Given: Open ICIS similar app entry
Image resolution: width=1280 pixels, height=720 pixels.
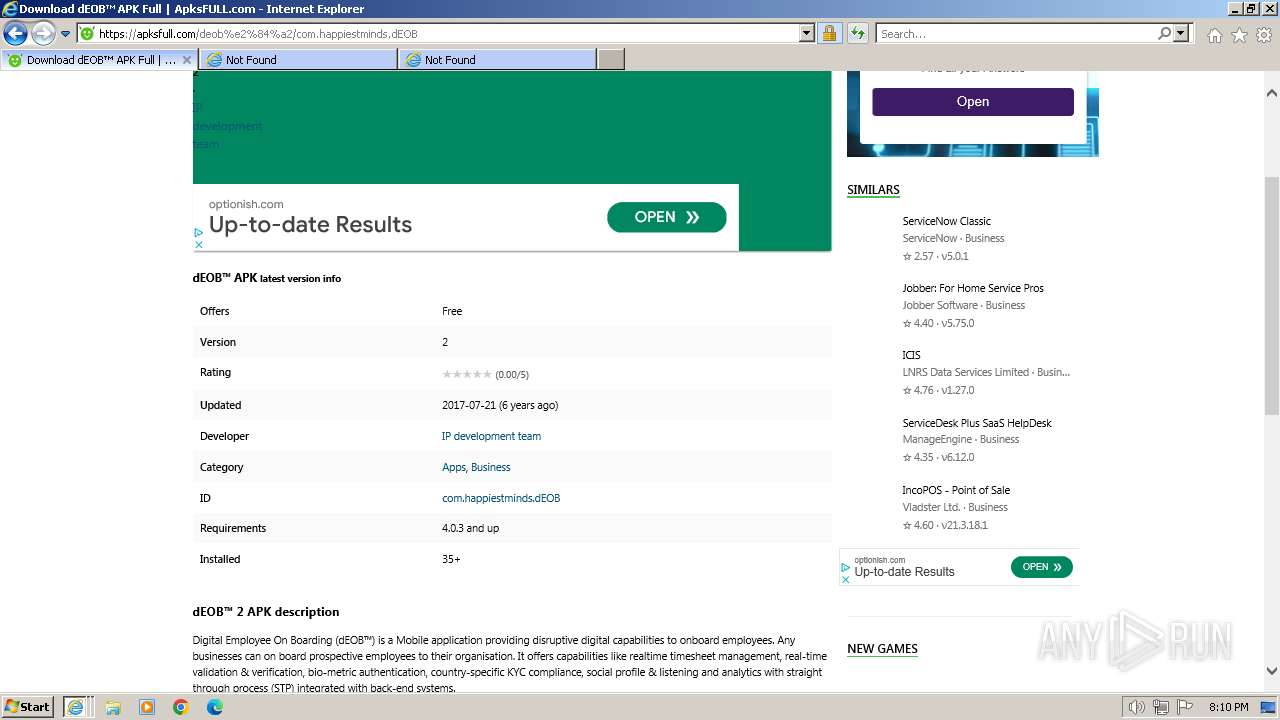Looking at the screenshot, I should pyautogui.click(x=911, y=355).
